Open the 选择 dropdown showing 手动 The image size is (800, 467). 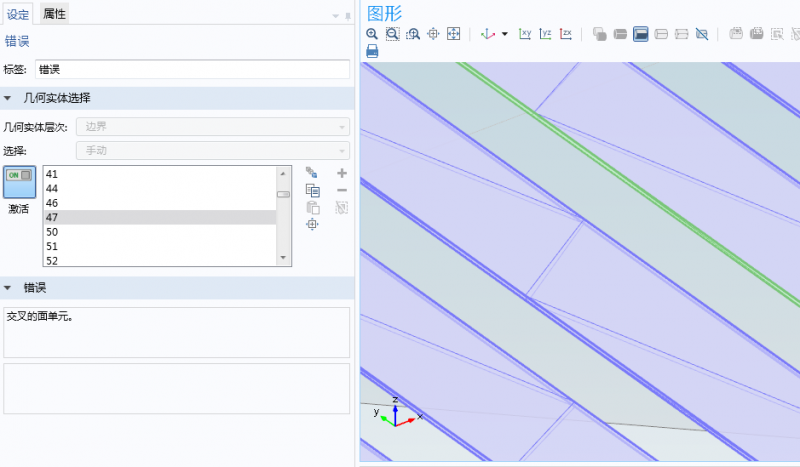tap(213, 151)
